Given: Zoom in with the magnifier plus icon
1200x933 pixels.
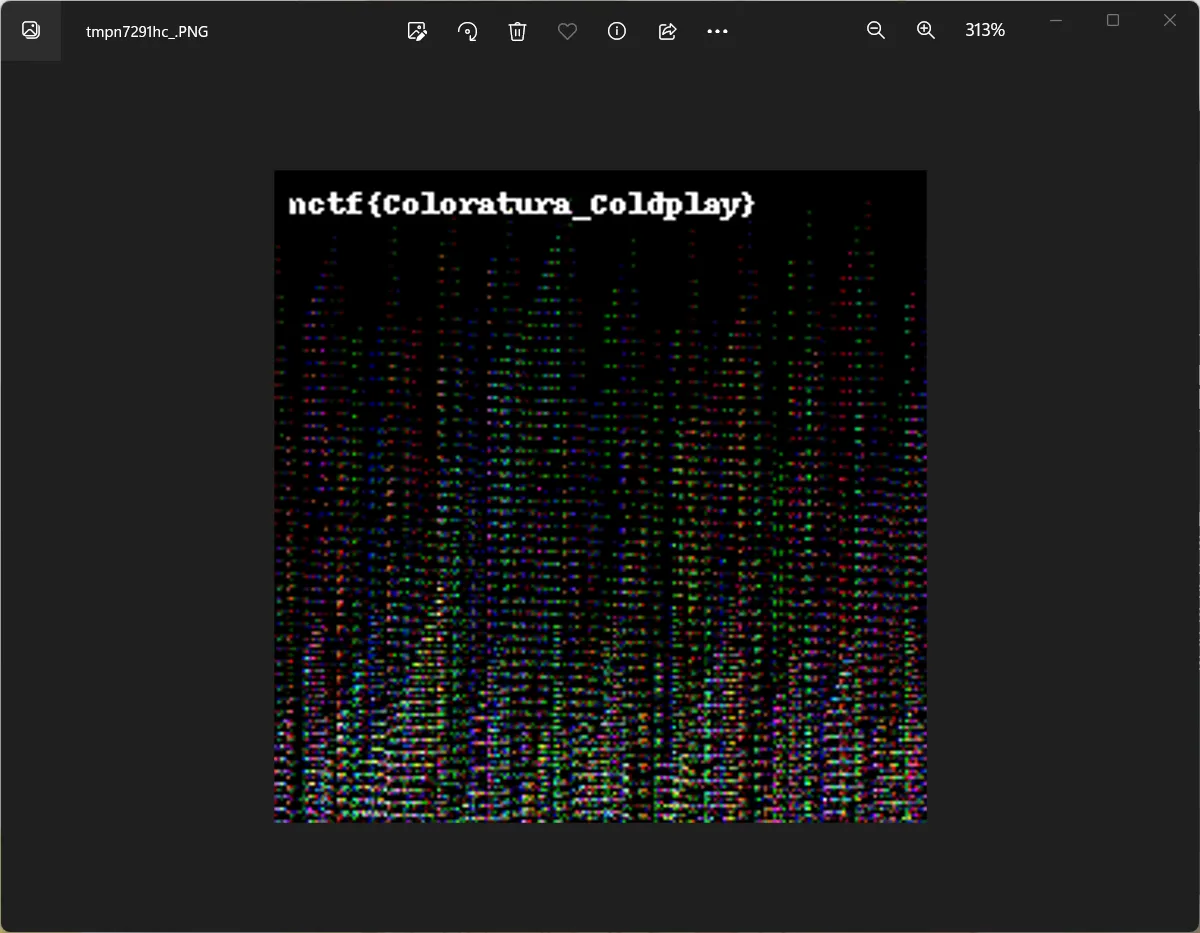Looking at the screenshot, I should pyautogui.click(x=926, y=31).
